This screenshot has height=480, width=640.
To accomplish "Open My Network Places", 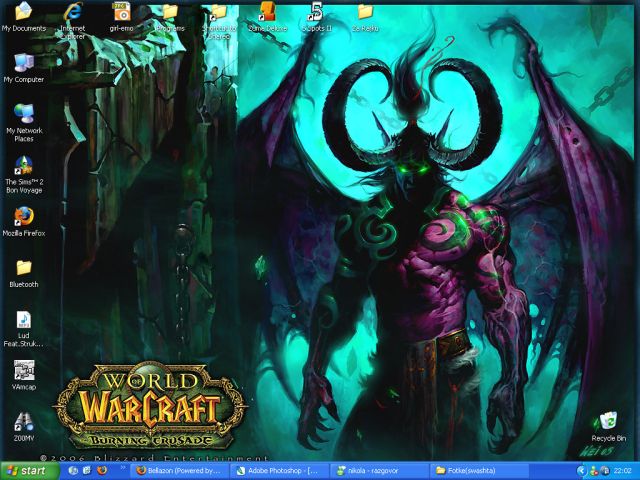I will (23, 114).
